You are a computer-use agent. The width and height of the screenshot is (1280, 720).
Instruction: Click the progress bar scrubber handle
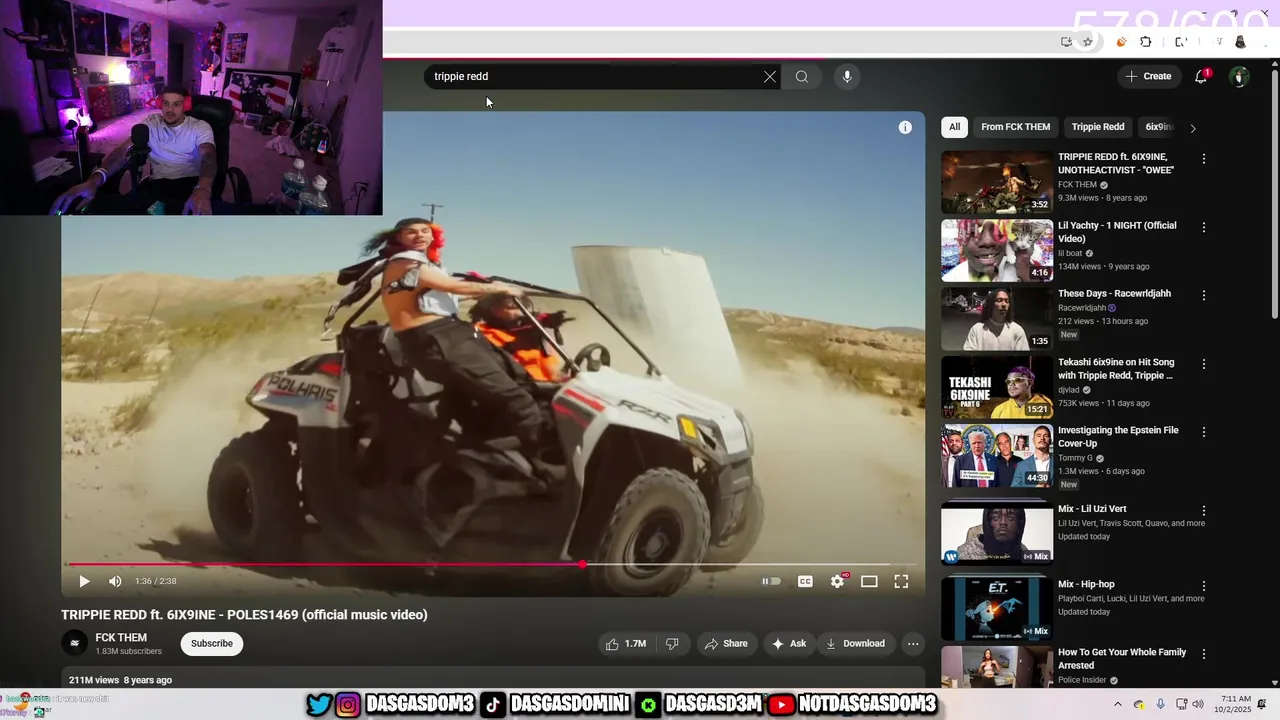pos(582,565)
